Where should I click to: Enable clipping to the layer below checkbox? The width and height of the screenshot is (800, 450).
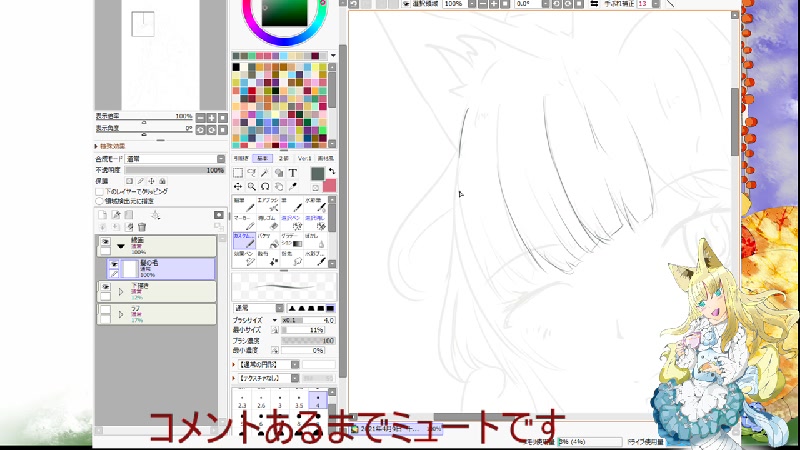pyautogui.click(x=100, y=190)
